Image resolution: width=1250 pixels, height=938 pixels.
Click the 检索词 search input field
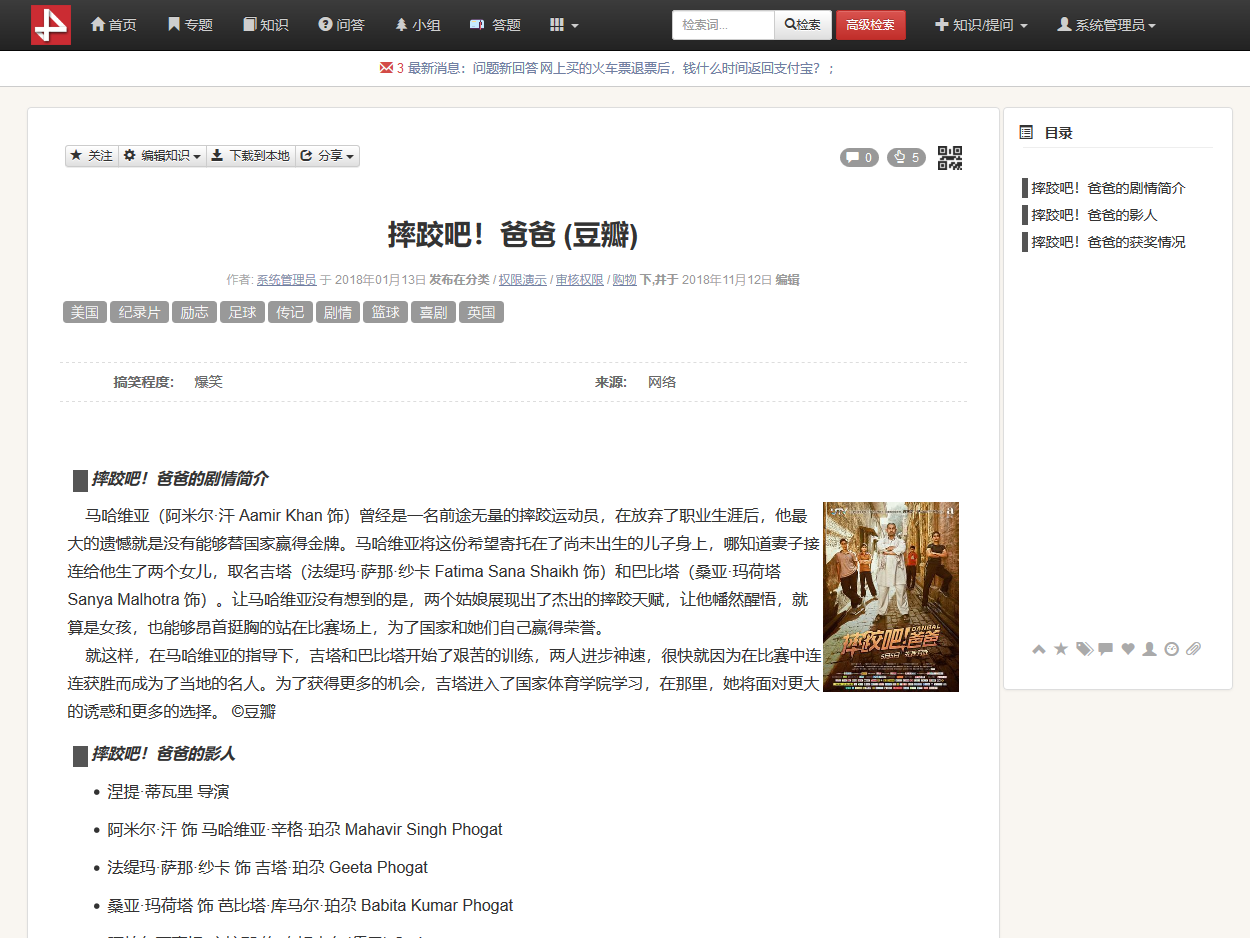point(723,25)
